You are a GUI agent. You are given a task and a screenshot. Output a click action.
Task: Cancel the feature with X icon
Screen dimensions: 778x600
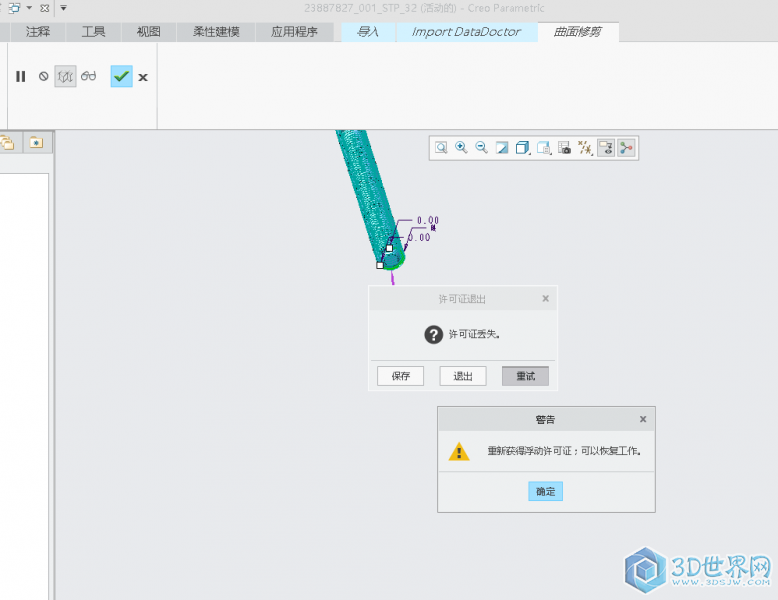[x=143, y=77]
